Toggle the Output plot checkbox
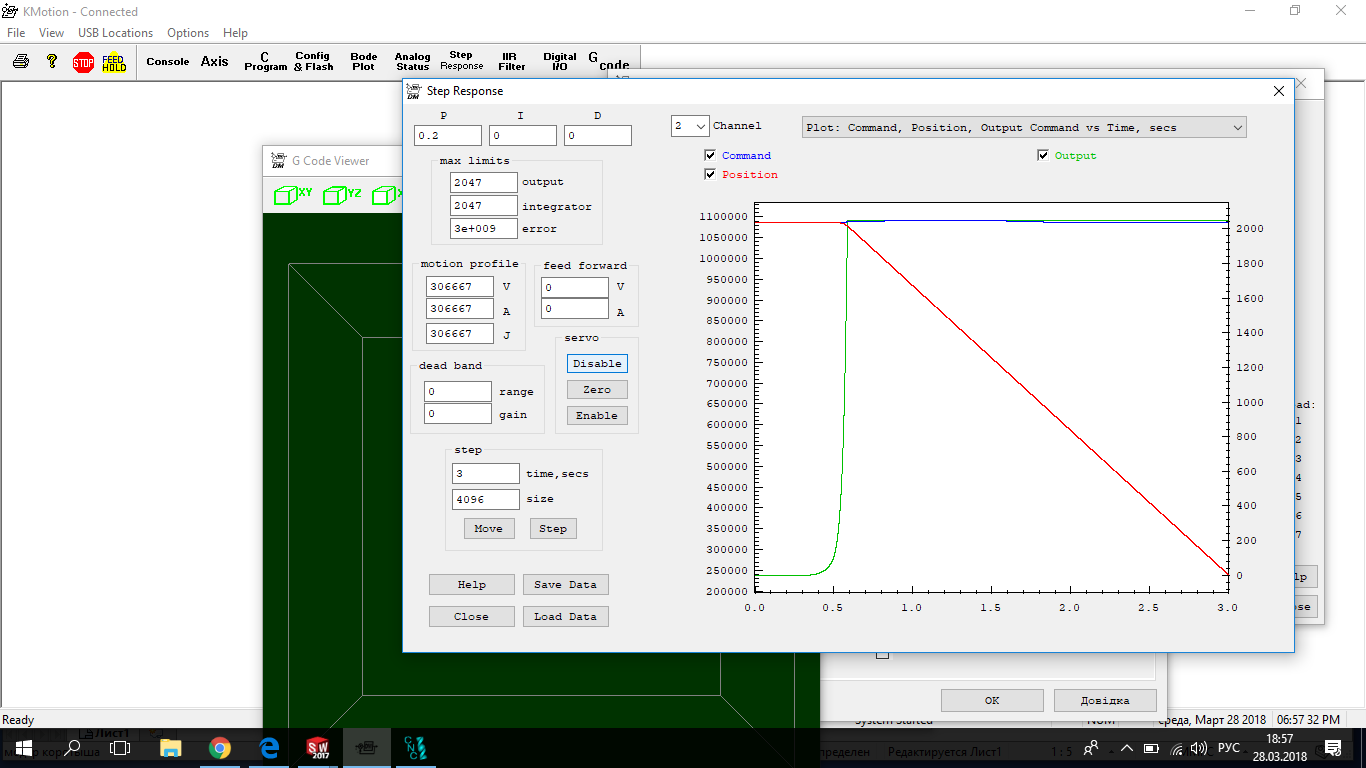The width and height of the screenshot is (1366, 768). click(1043, 156)
